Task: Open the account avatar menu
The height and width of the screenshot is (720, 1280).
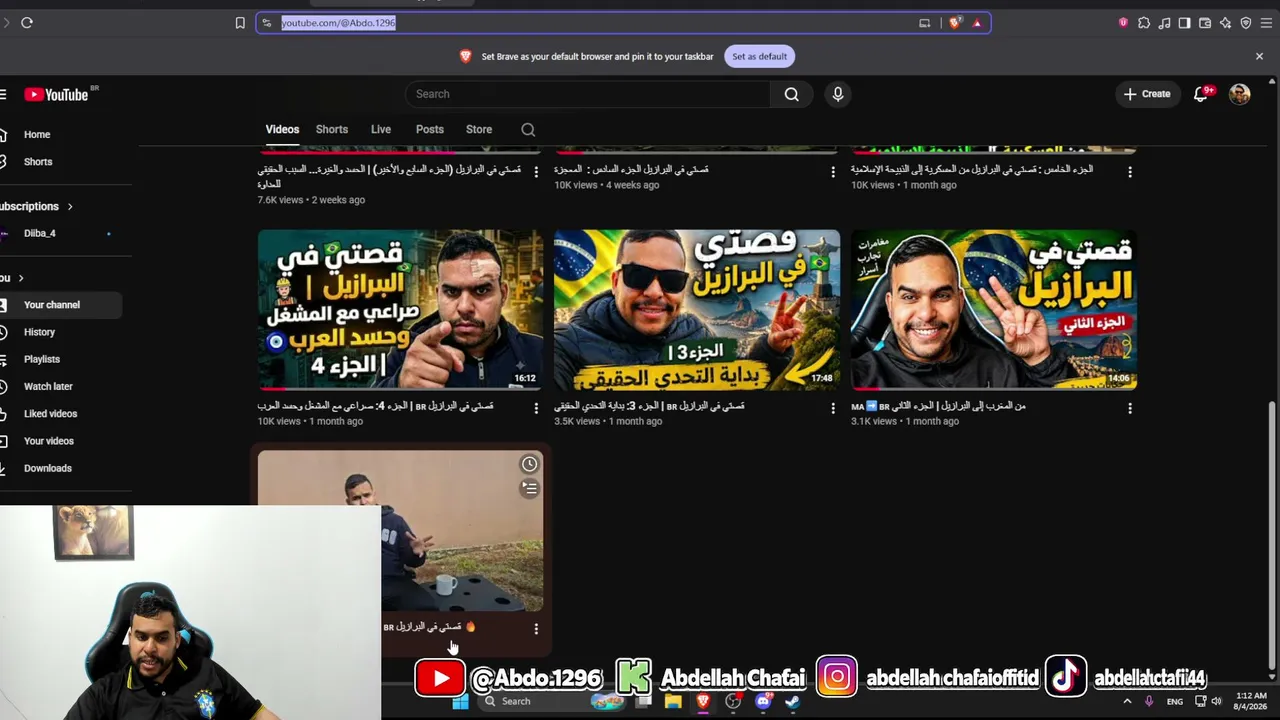Action: 1240,94
